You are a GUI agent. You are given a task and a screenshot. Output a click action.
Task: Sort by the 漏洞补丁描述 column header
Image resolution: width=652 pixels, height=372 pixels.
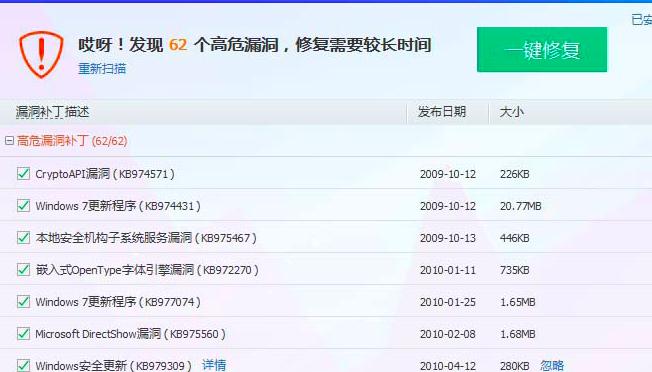click(52, 112)
